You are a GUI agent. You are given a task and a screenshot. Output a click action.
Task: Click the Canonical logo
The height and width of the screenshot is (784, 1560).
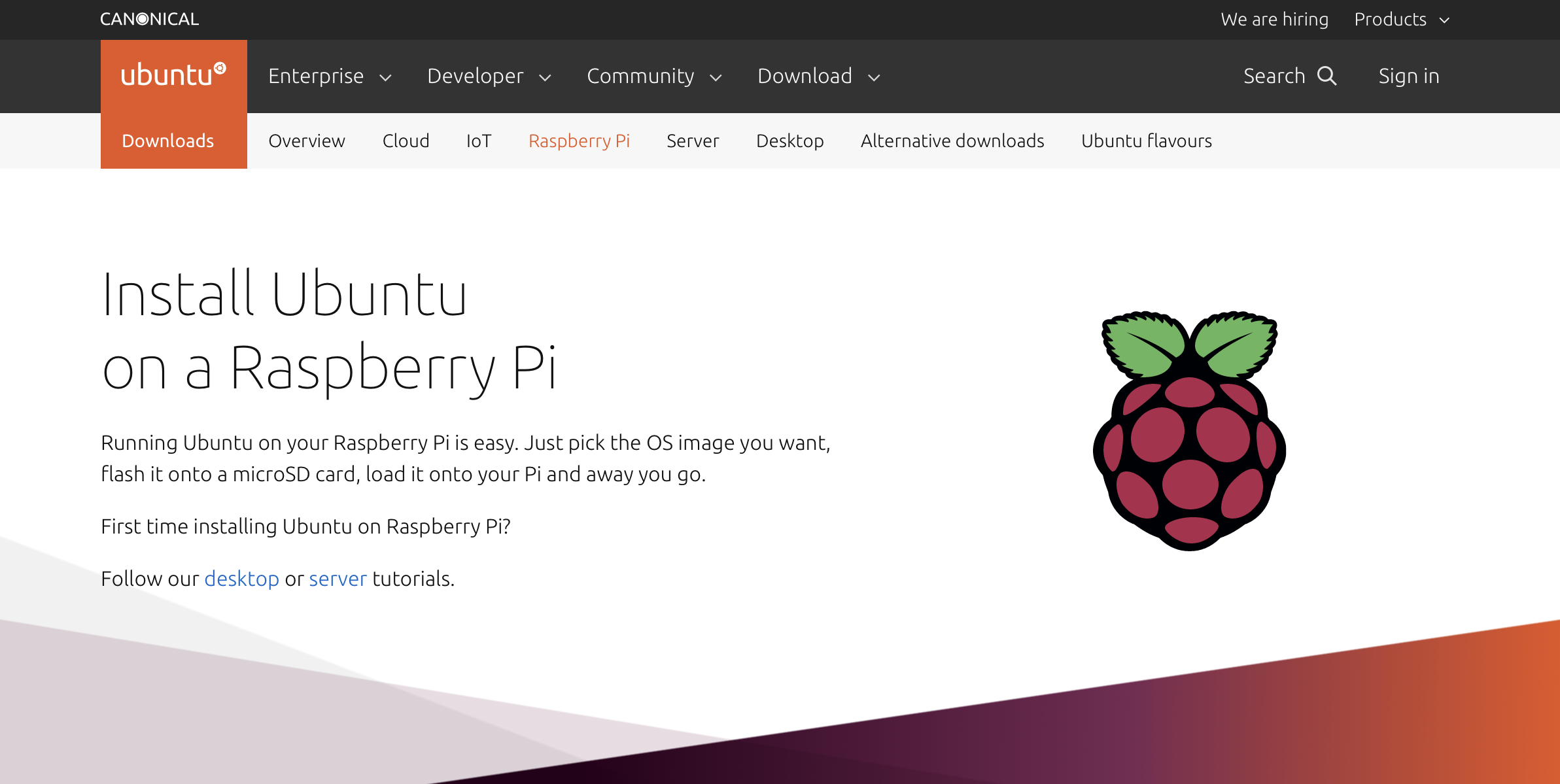pos(149,19)
